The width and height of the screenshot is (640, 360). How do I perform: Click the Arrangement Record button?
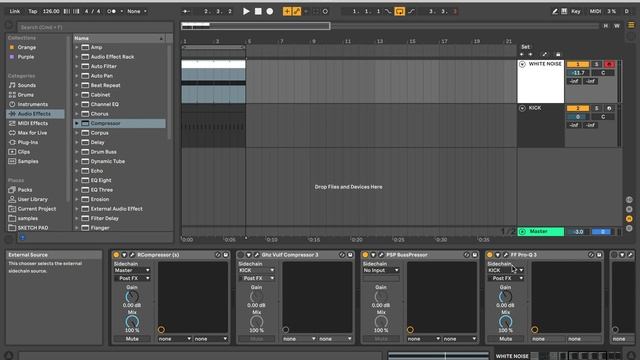pos(270,11)
